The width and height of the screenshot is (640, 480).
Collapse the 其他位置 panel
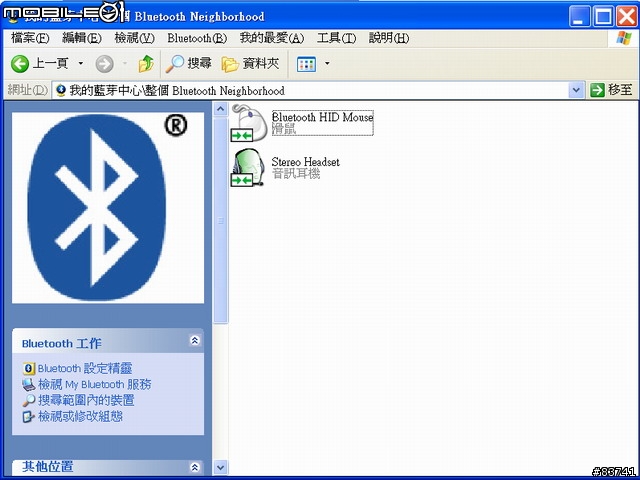pos(195,467)
